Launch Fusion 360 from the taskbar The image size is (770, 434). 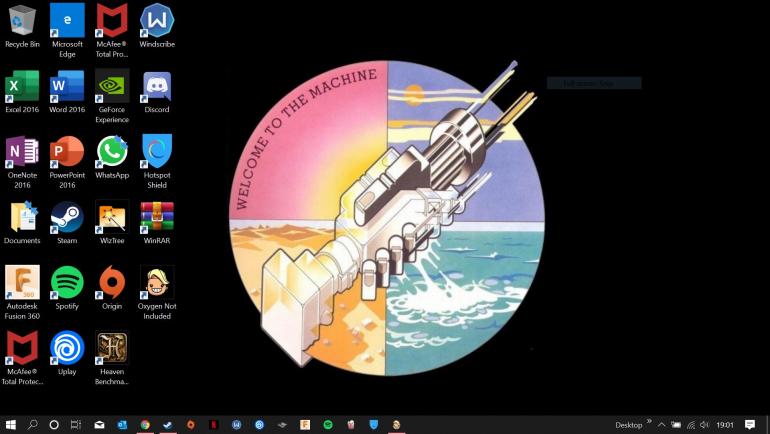click(x=305, y=425)
